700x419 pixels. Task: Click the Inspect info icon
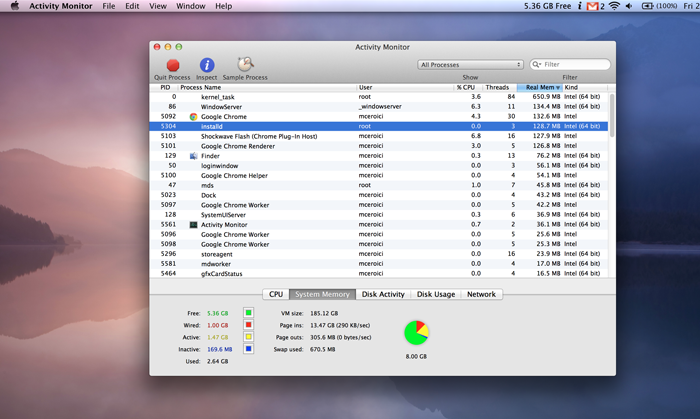[x=207, y=65]
